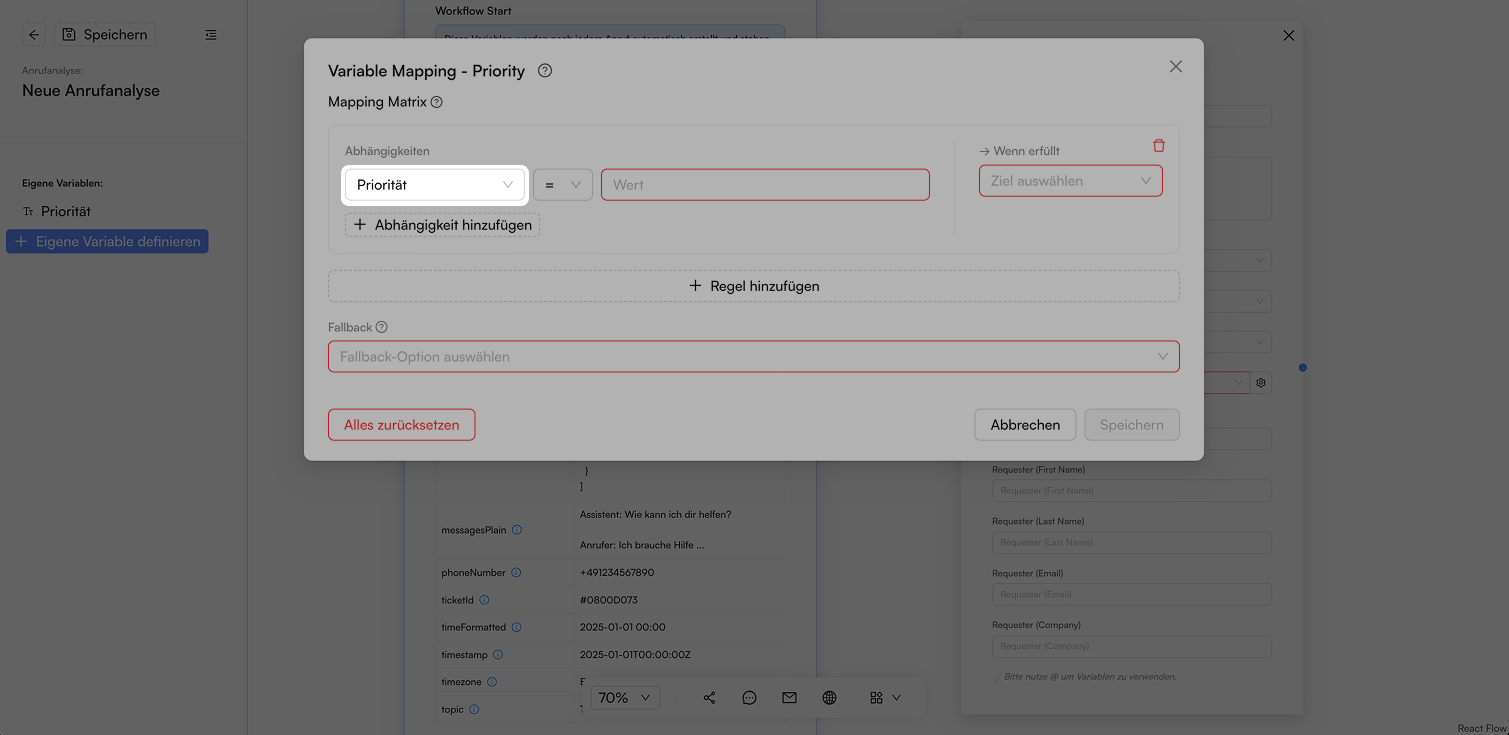Click the #0800D073 ticket ID value

(x=609, y=600)
